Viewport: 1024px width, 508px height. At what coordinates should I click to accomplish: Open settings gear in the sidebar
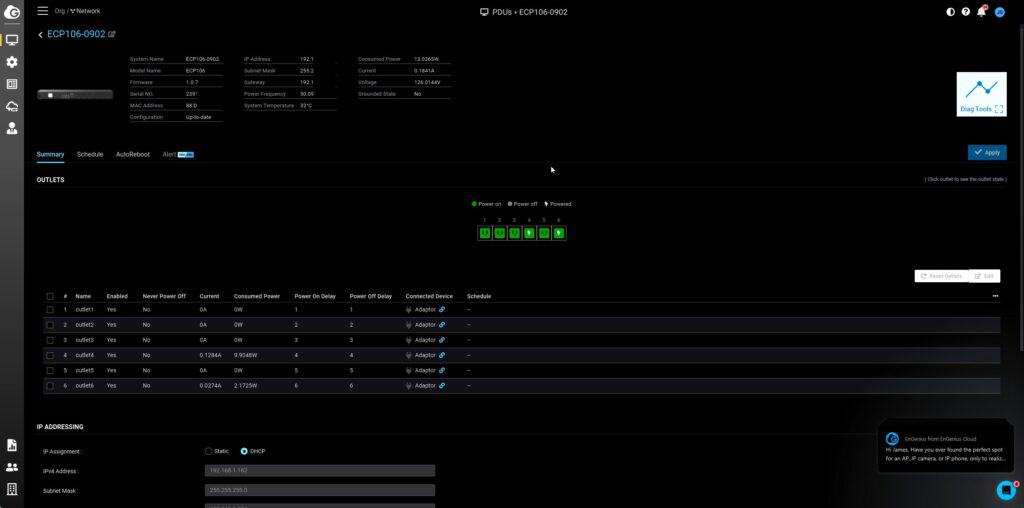(x=12, y=62)
